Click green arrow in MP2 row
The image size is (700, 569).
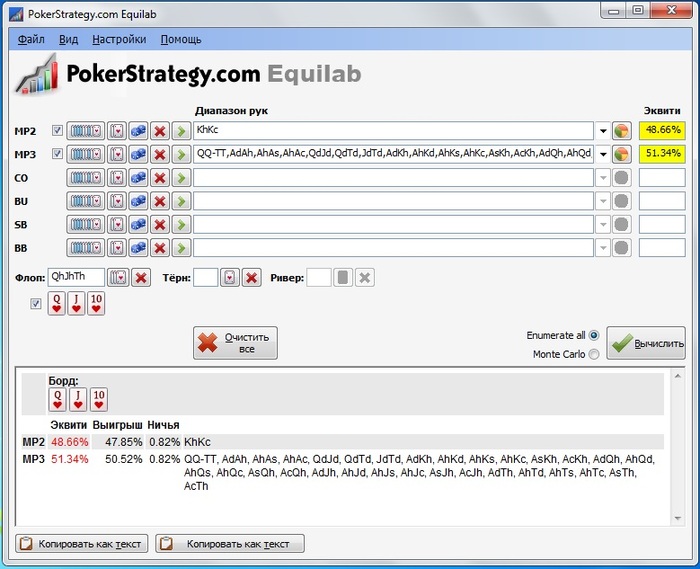[181, 131]
